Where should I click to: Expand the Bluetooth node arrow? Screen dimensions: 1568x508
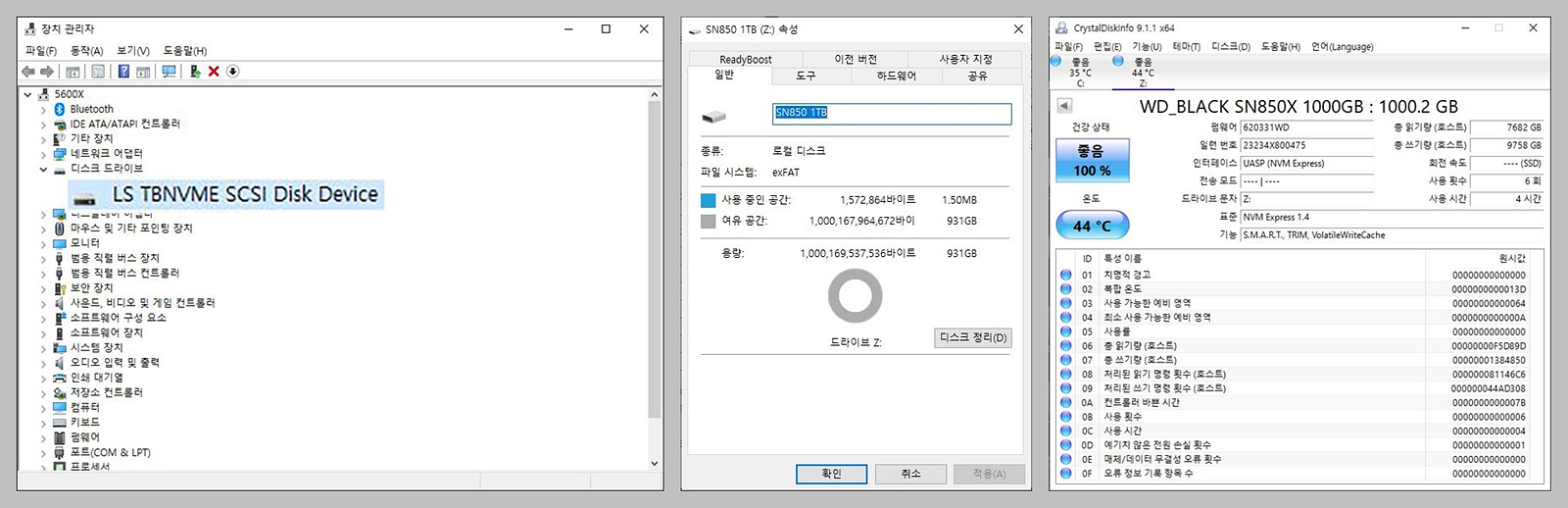[x=43, y=110]
